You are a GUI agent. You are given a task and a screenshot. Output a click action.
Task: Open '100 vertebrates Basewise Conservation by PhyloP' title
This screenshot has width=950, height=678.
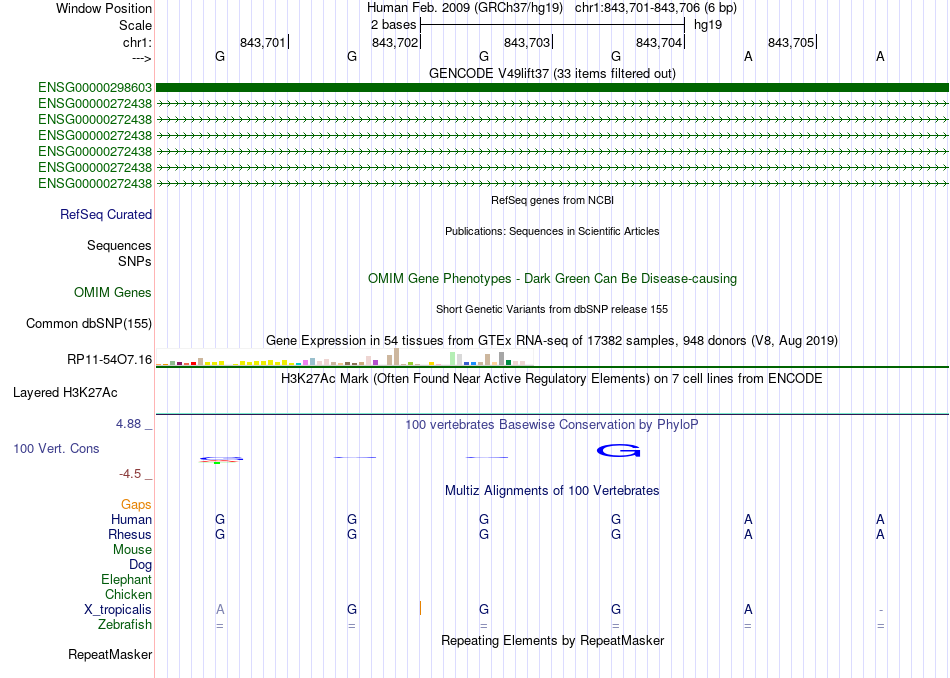pos(552,425)
